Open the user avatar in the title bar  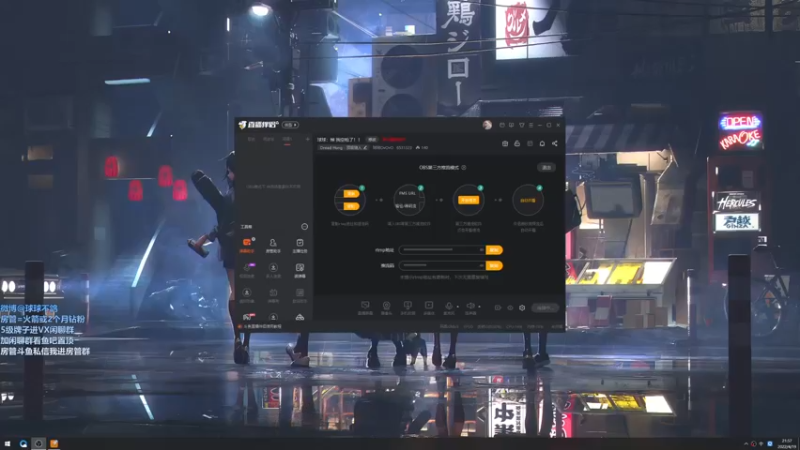point(487,125)
